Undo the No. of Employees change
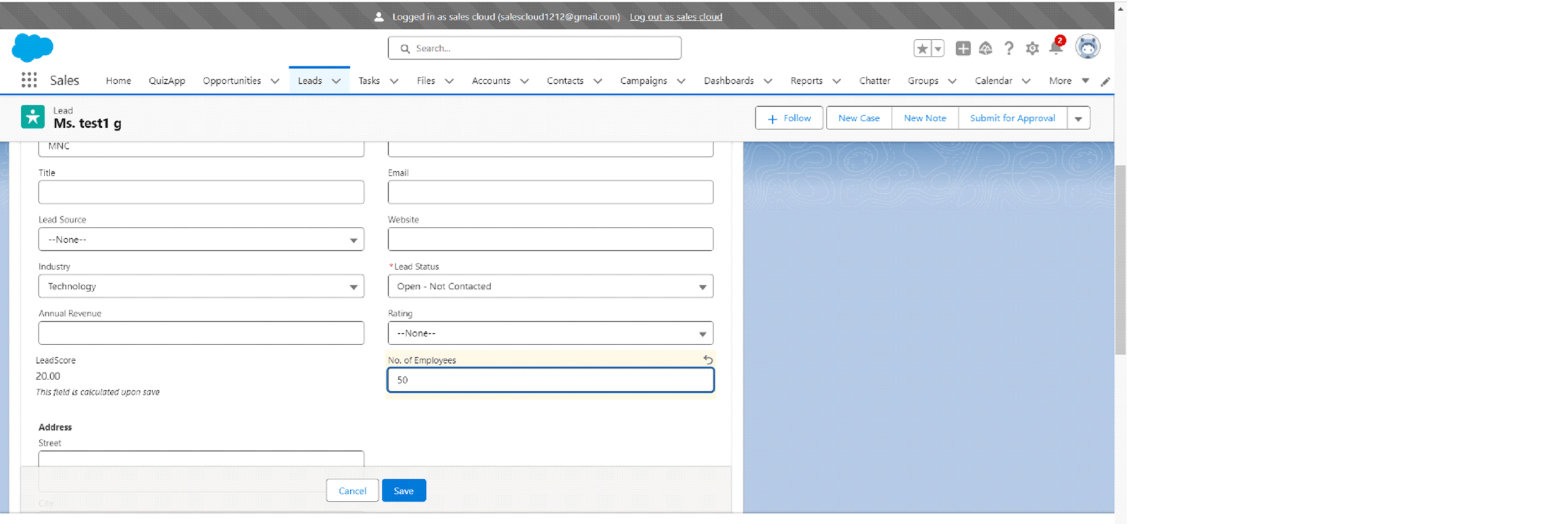The image size is (1568, 524). point(707,360)
